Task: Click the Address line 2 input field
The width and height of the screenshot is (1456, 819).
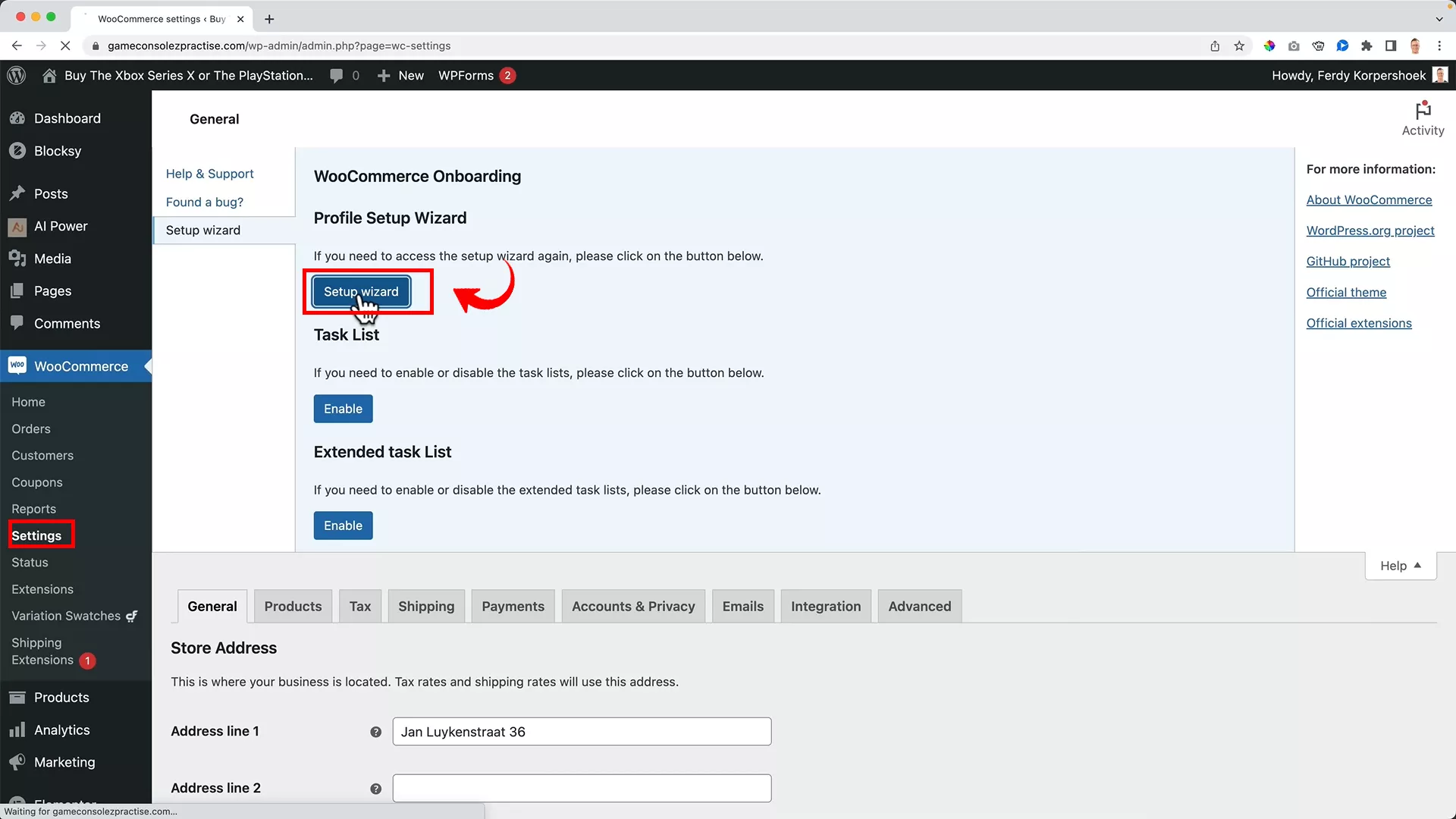Action: pos(581,788)
